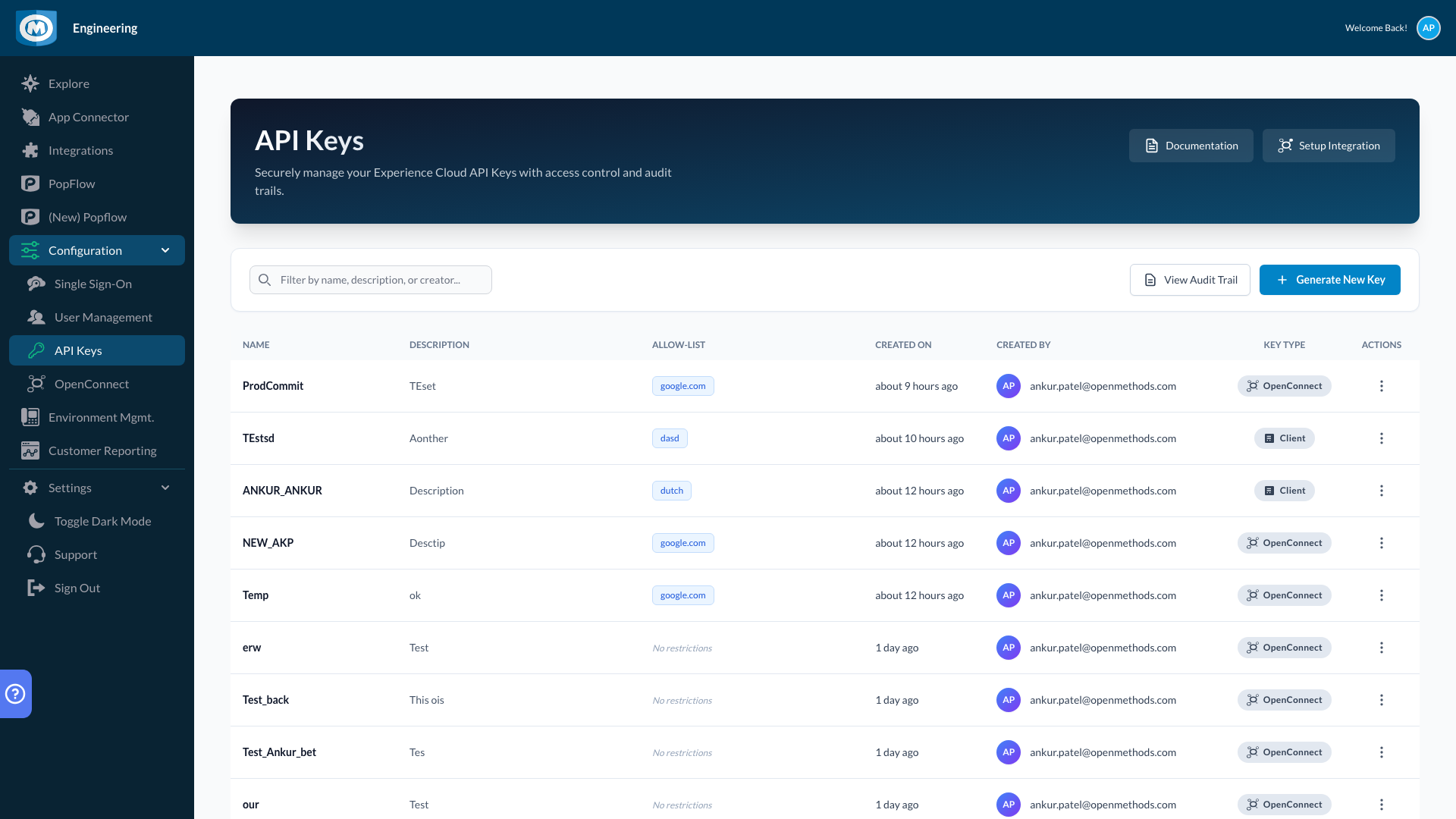The image size is (1456, 819).
Task: Click the Client badge on TEstsd row
Action: [x=1284, y=438]
